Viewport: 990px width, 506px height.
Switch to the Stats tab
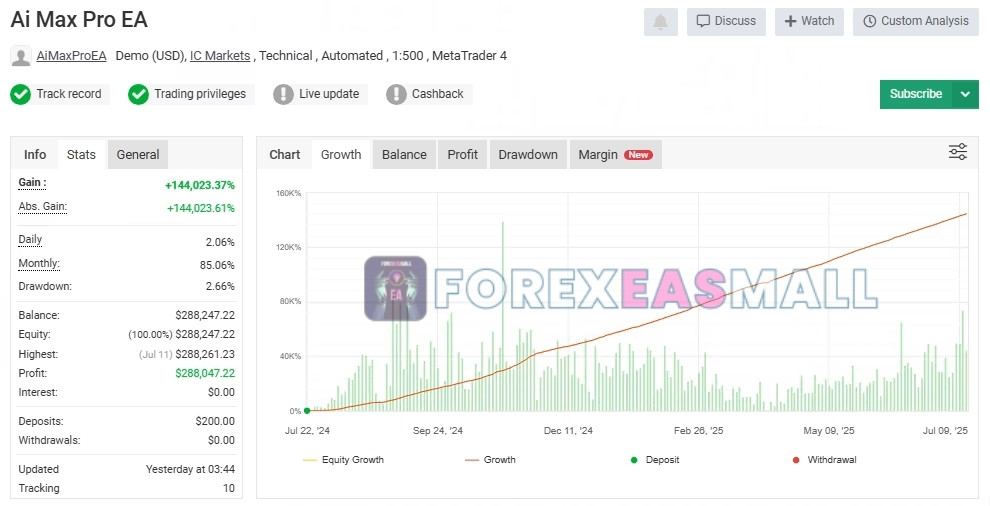[81, 155]
